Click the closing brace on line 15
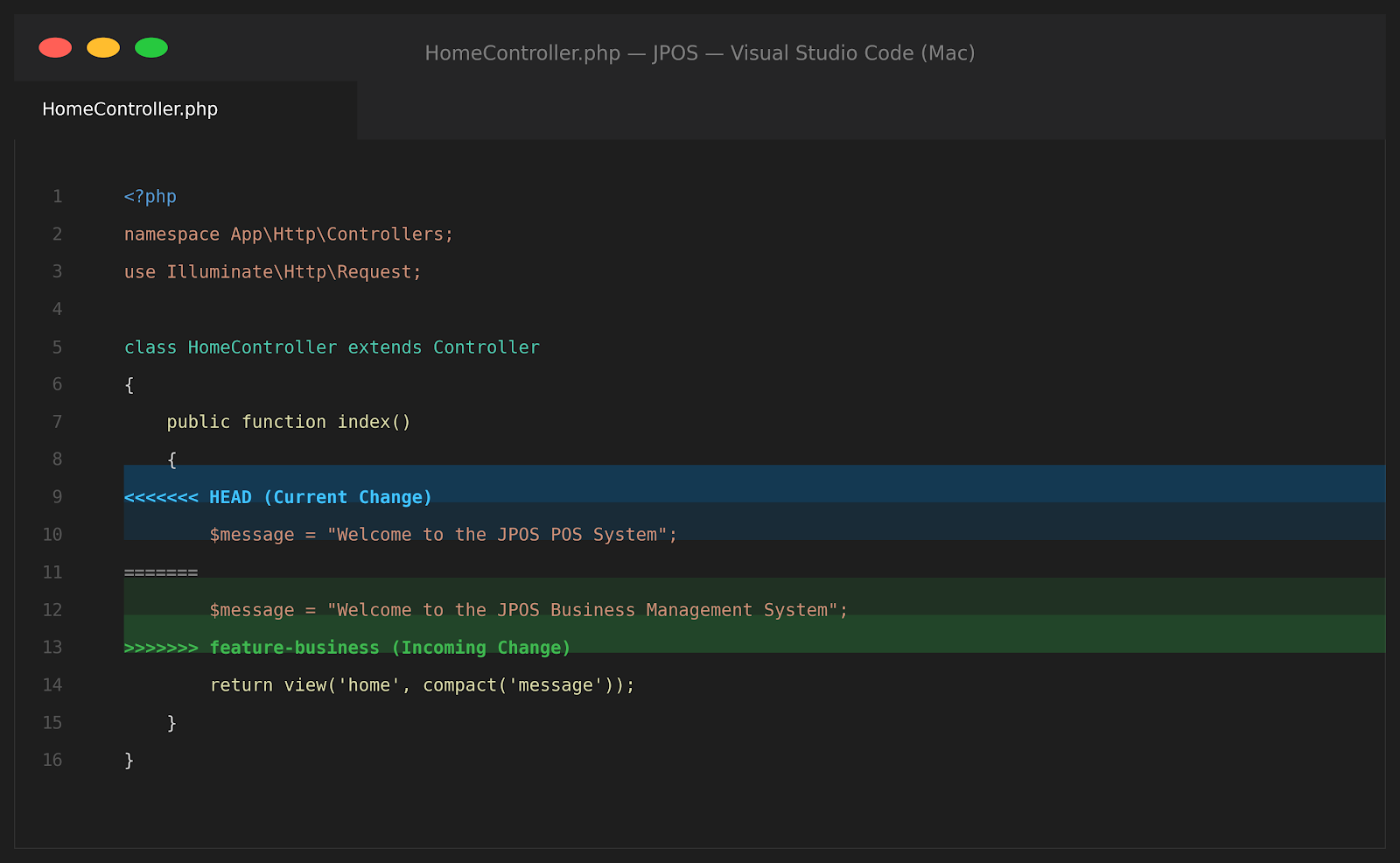 pyautogui.click(x=172, y=723)
